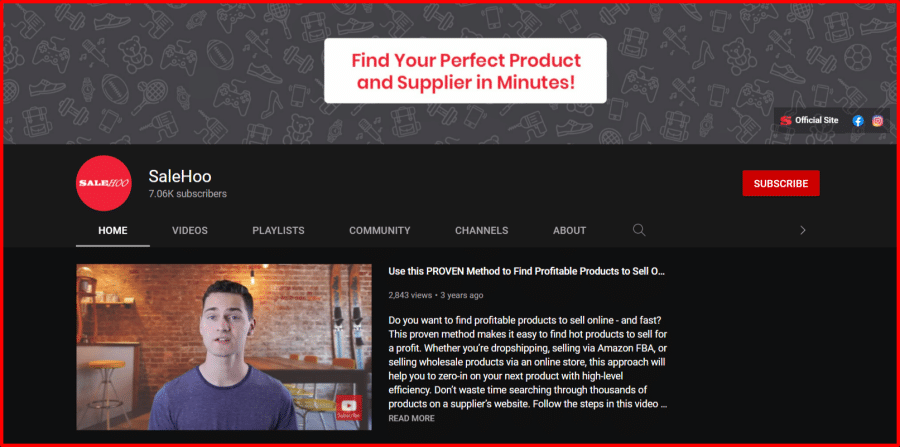Viewport: 900px width, 447px height.
Task: Go to the COMMUNITY tab
Action: pos(379,231)
